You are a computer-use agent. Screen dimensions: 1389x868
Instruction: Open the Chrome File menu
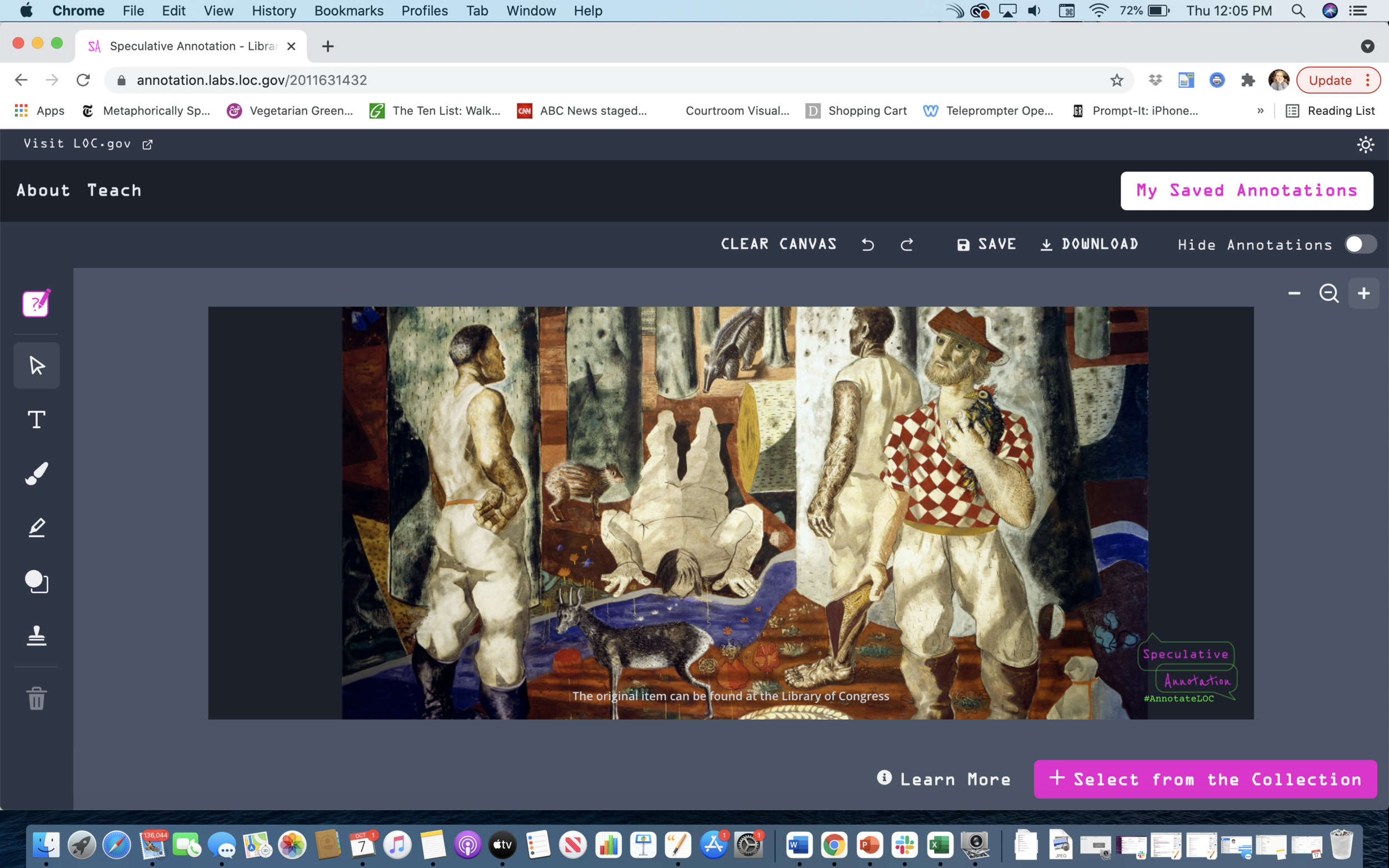133,11
